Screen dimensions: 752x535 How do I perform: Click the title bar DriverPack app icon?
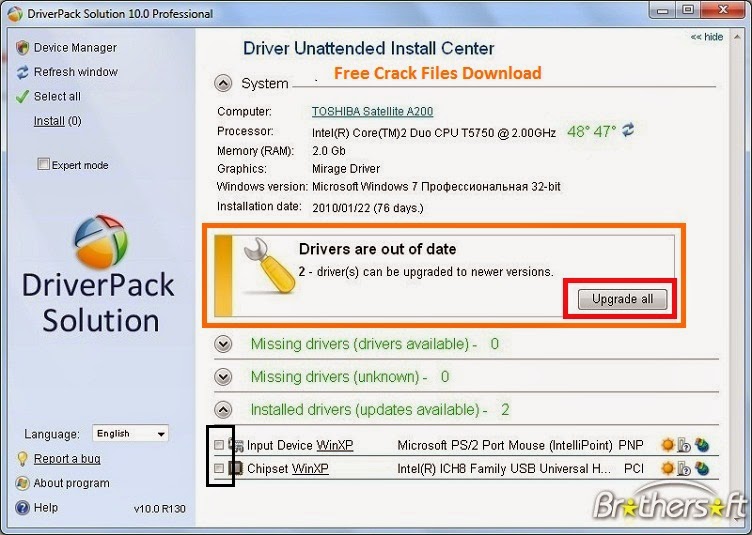click(x=15, y=13)
